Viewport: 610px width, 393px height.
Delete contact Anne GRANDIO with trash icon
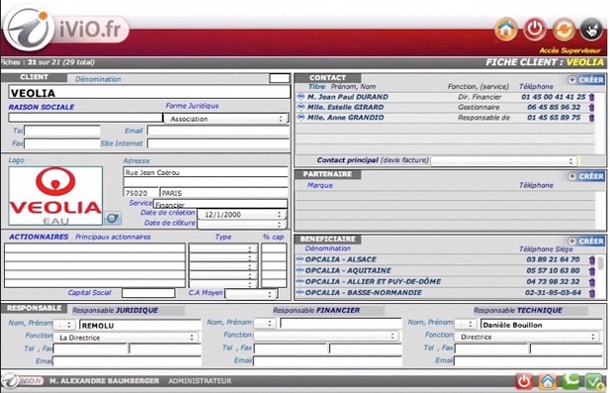coord(591,118)
